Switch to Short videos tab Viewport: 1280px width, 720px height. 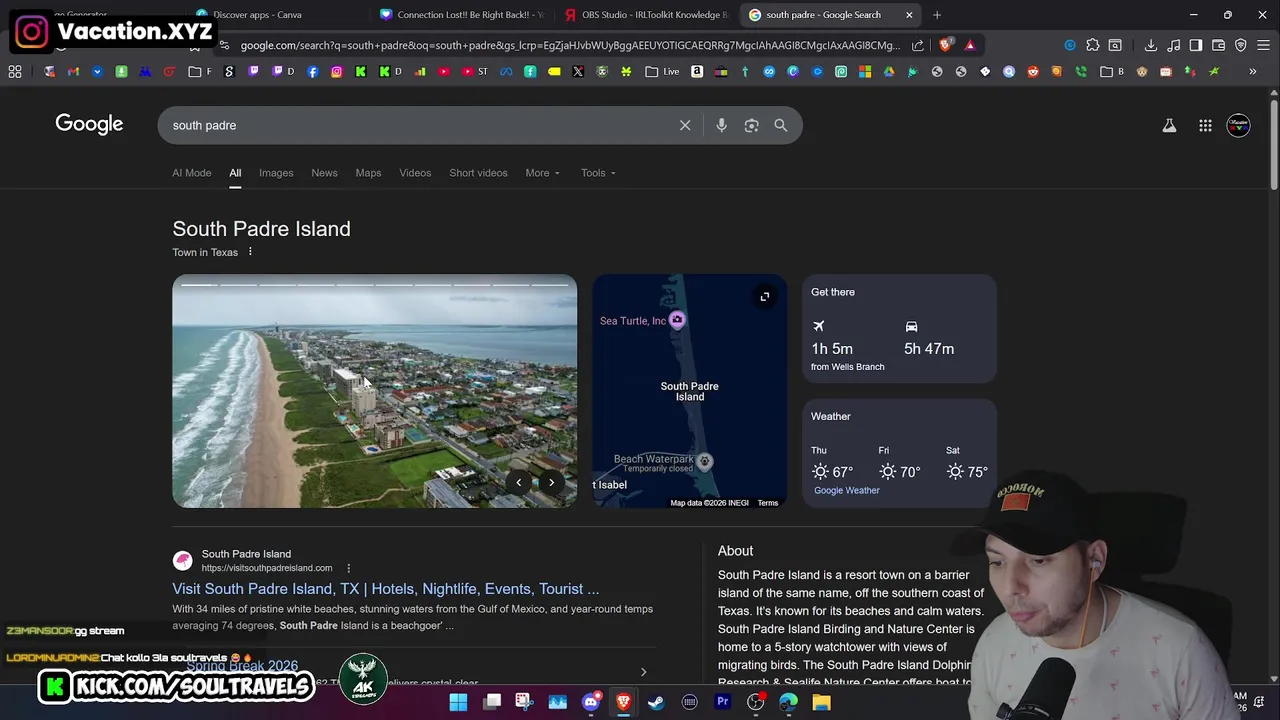pos(478,173)
